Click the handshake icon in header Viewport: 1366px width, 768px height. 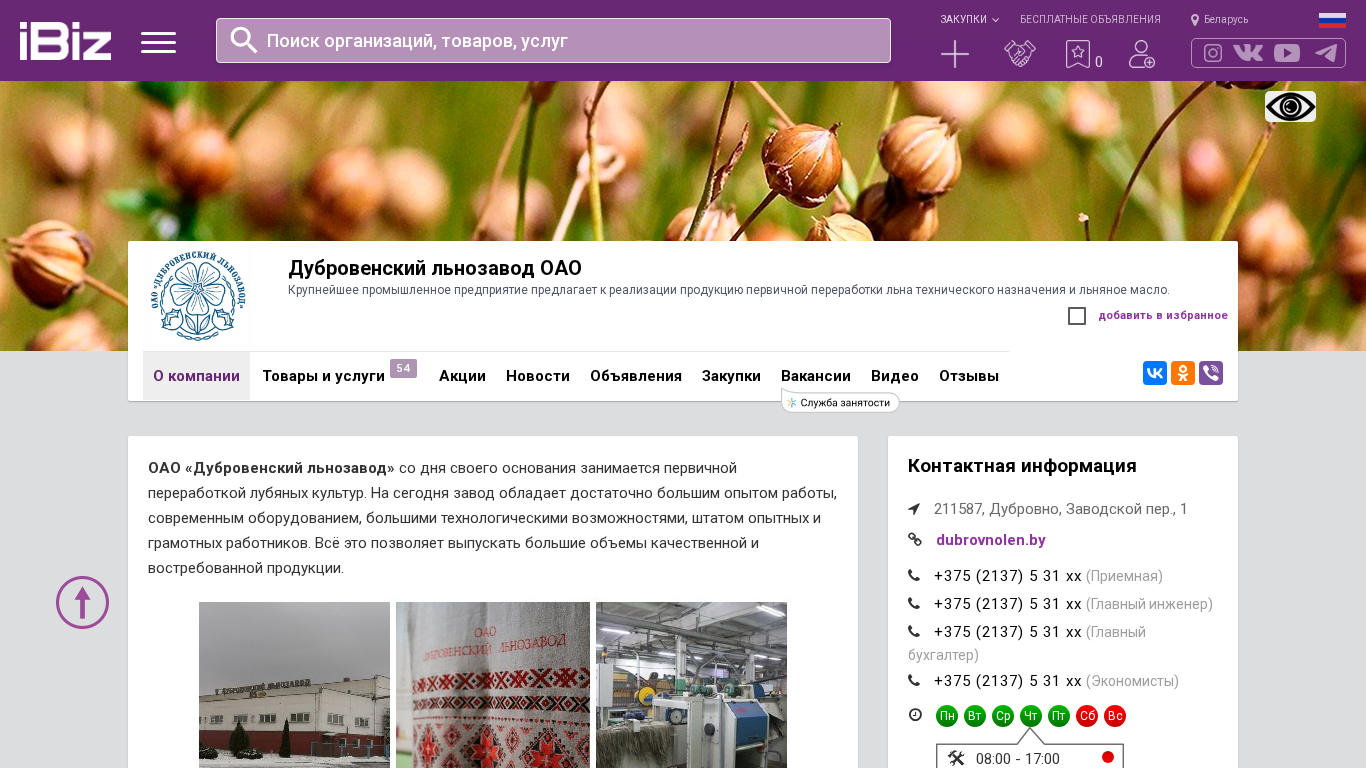[x=1020, y=54]
